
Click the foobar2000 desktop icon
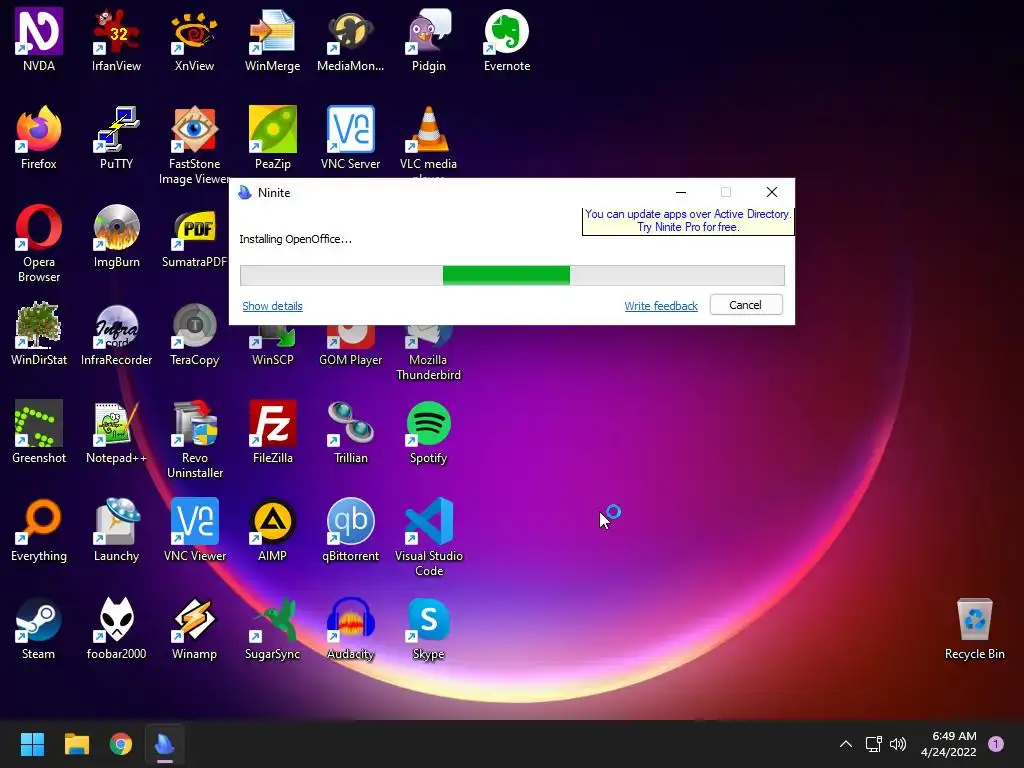point(116,619)
